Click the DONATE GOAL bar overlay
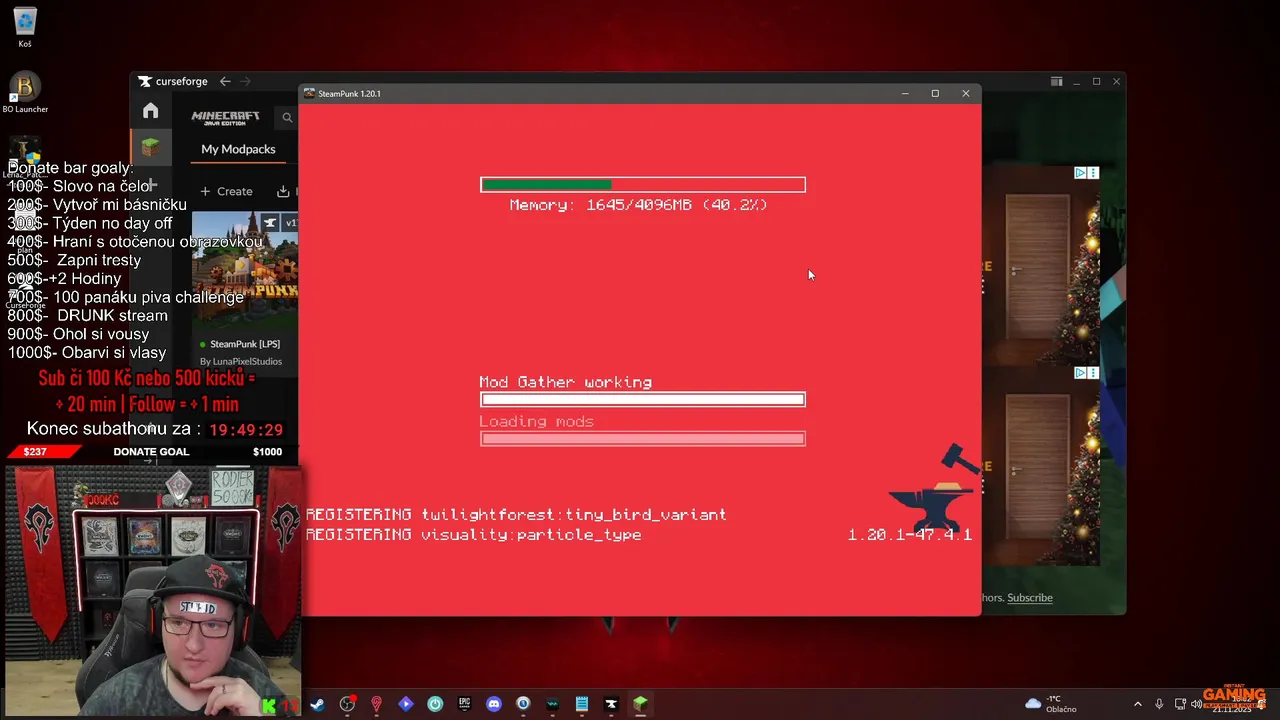 click(x=150, y=452)
